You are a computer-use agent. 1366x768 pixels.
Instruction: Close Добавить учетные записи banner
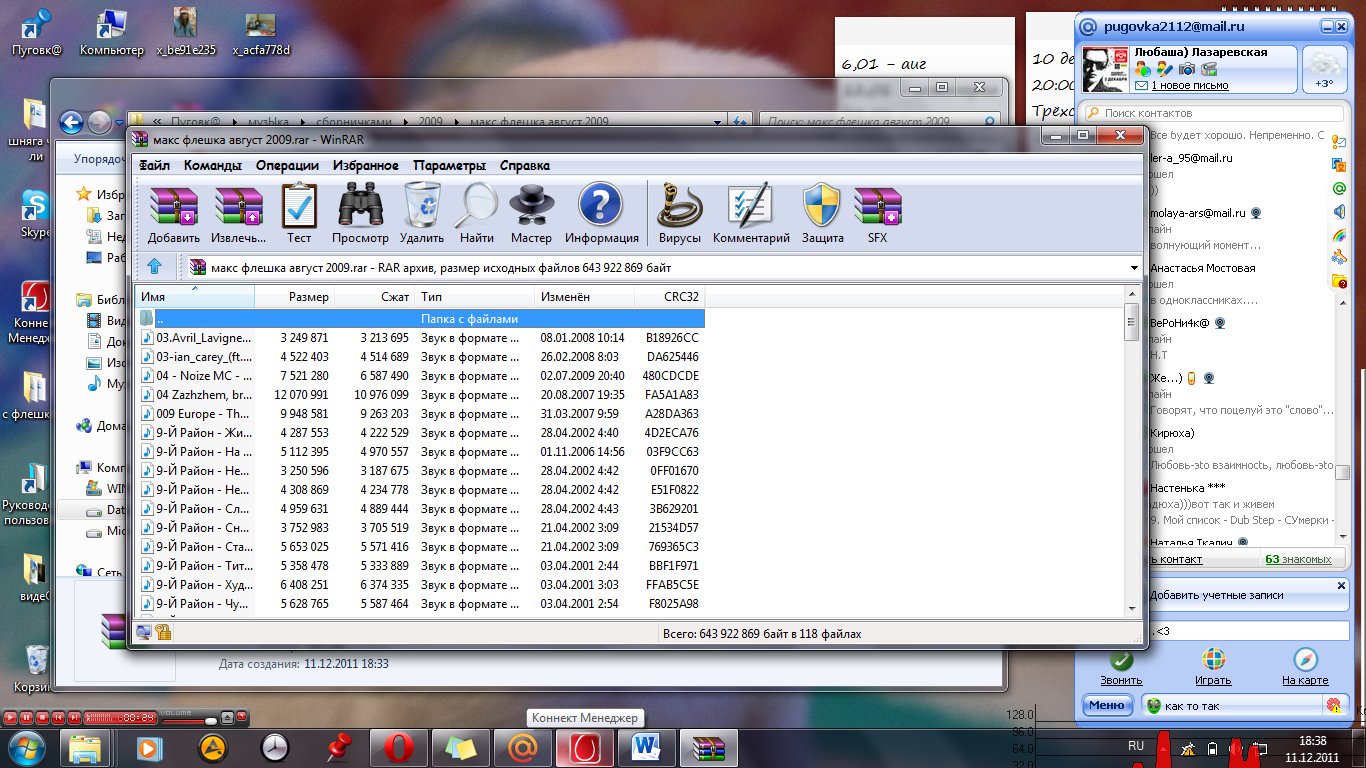(1341, 586)
